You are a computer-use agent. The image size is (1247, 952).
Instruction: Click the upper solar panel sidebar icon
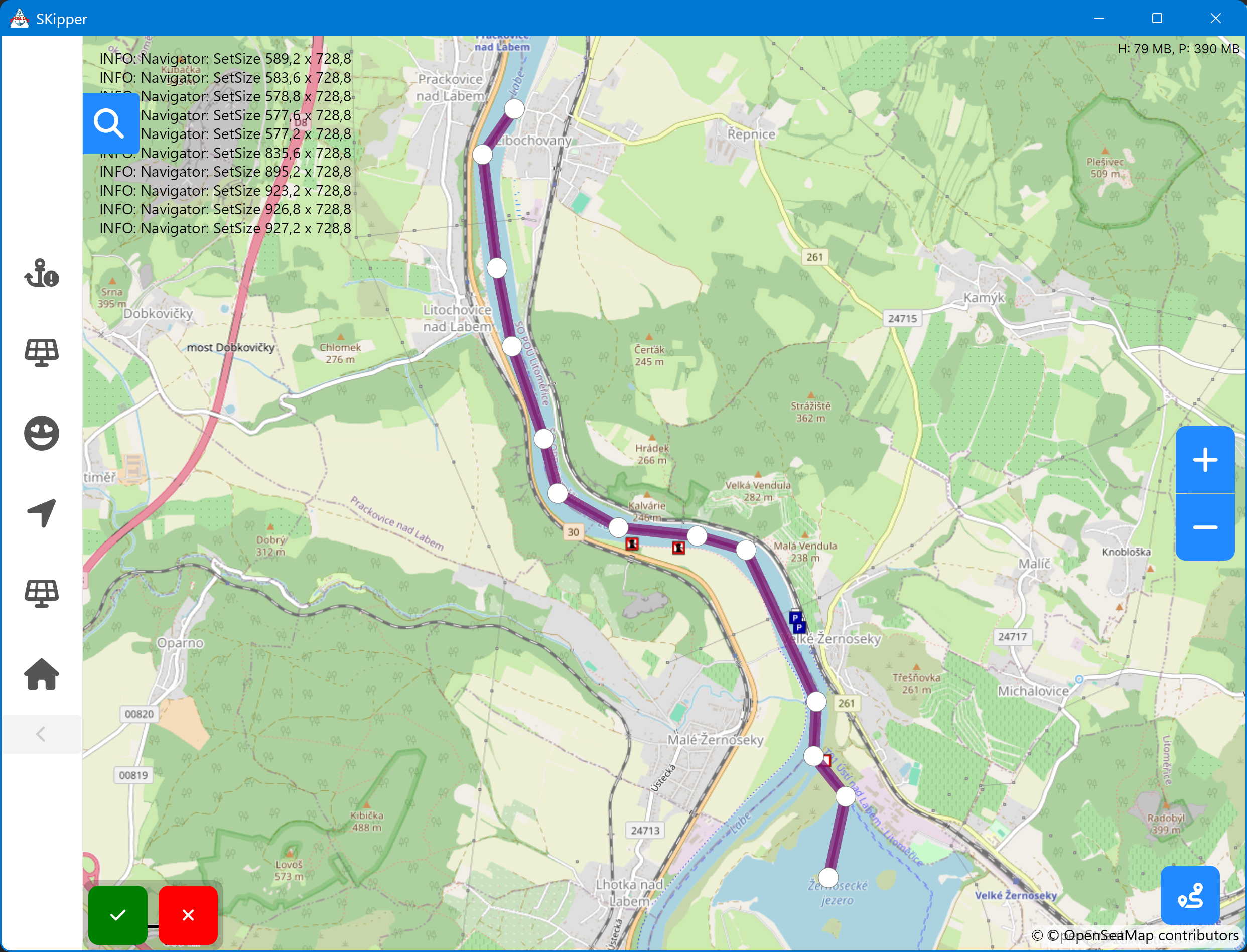click(41, 352)
